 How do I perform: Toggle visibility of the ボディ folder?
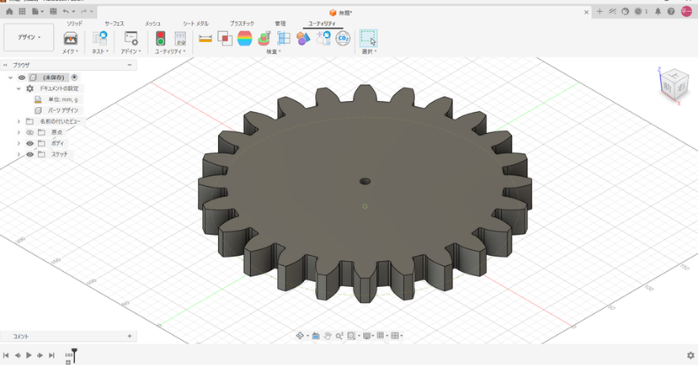tap(30, 143)
